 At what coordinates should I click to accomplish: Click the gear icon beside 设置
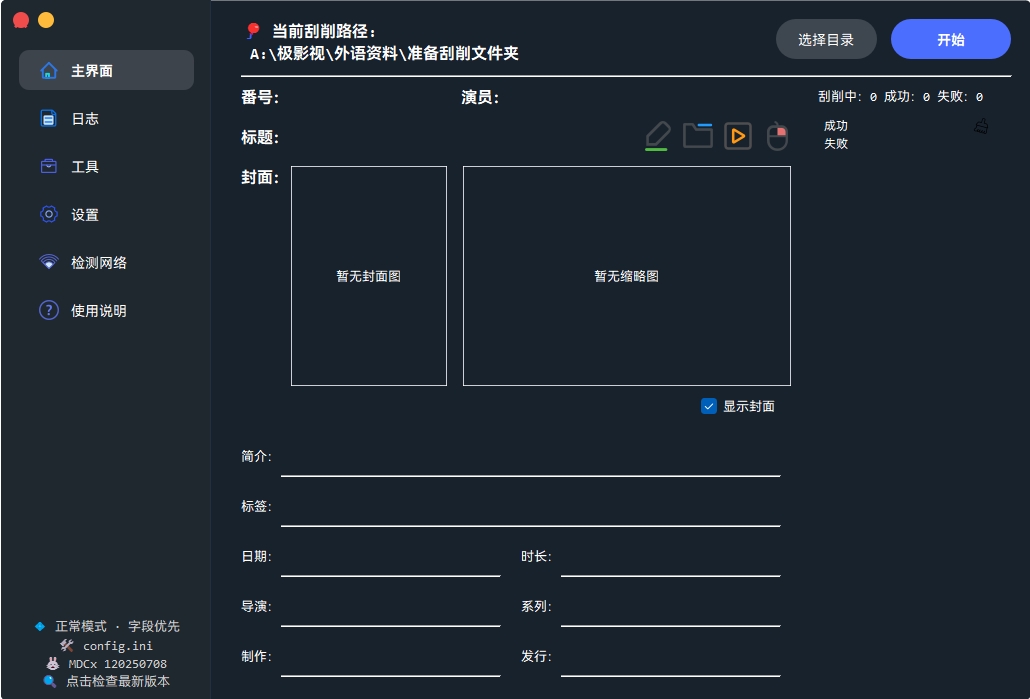[x=49, y=214]
